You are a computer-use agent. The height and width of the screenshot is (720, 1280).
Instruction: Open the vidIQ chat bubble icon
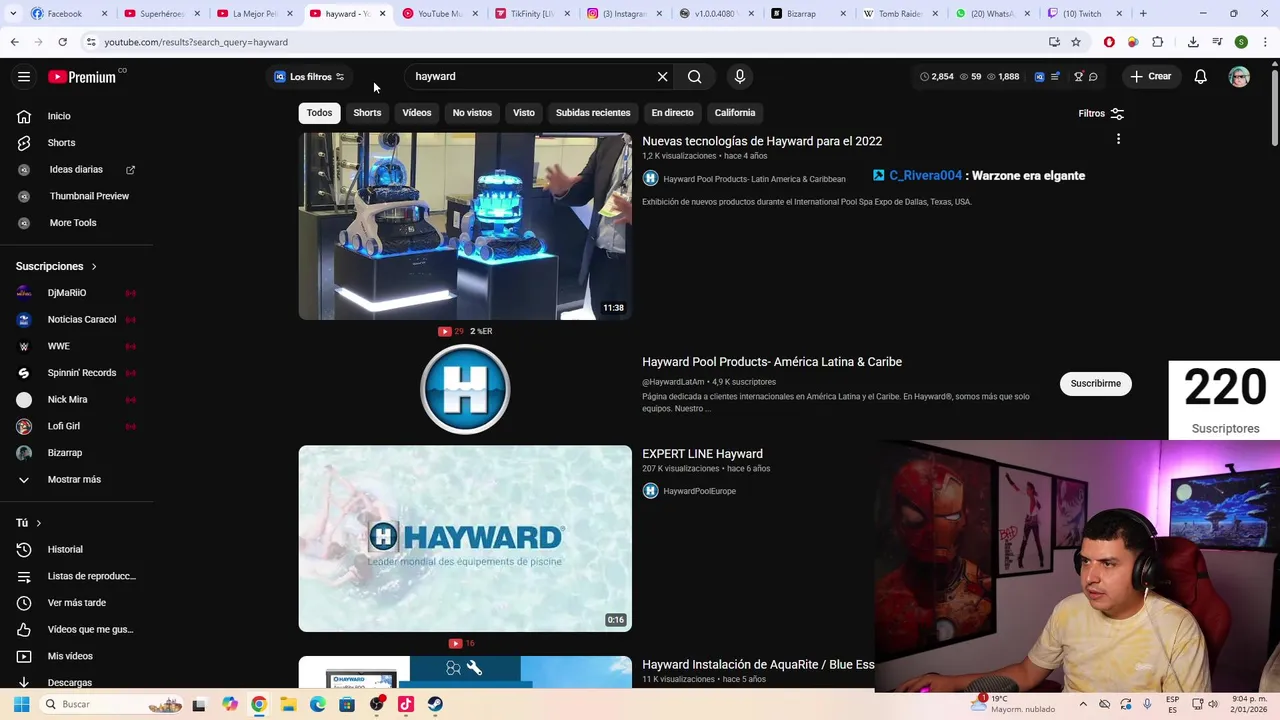pyautogui.click(x=1093, y=77)
